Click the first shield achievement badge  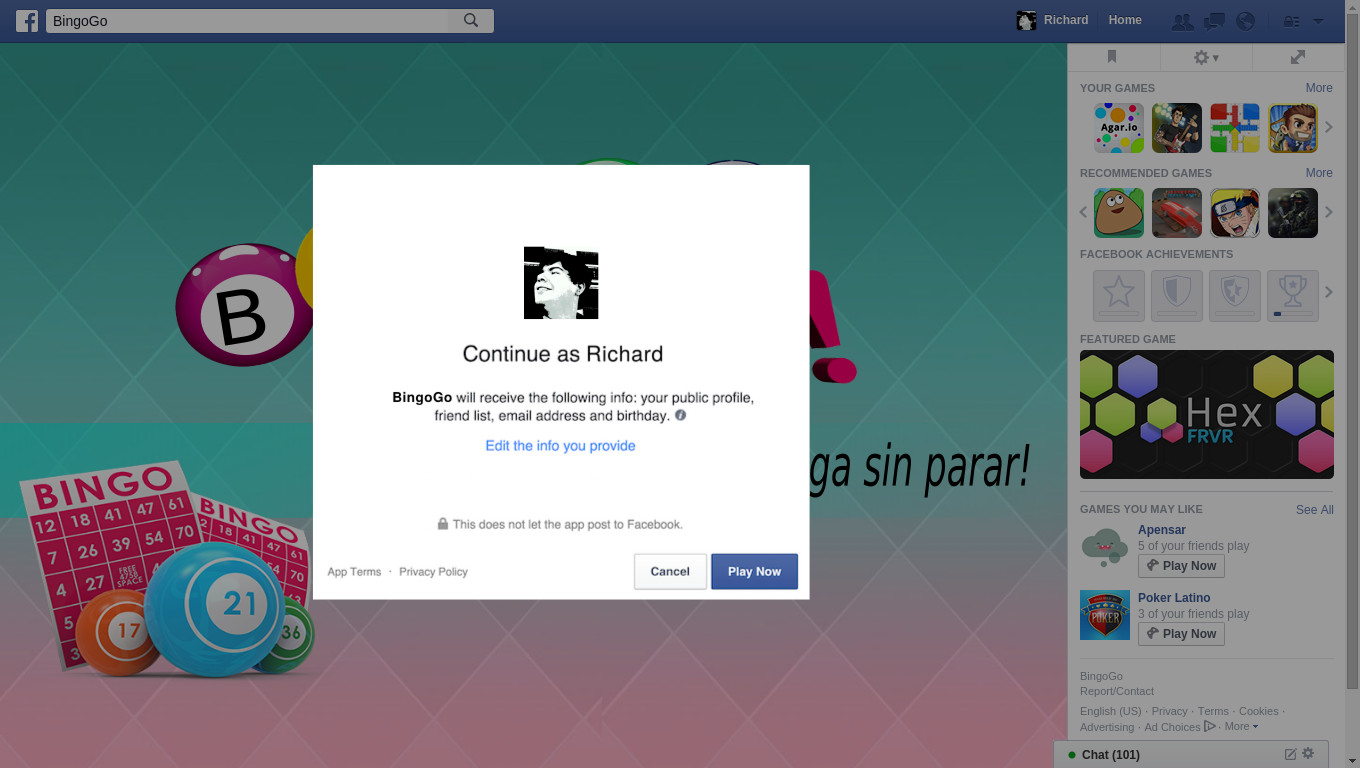(1177, 295)
